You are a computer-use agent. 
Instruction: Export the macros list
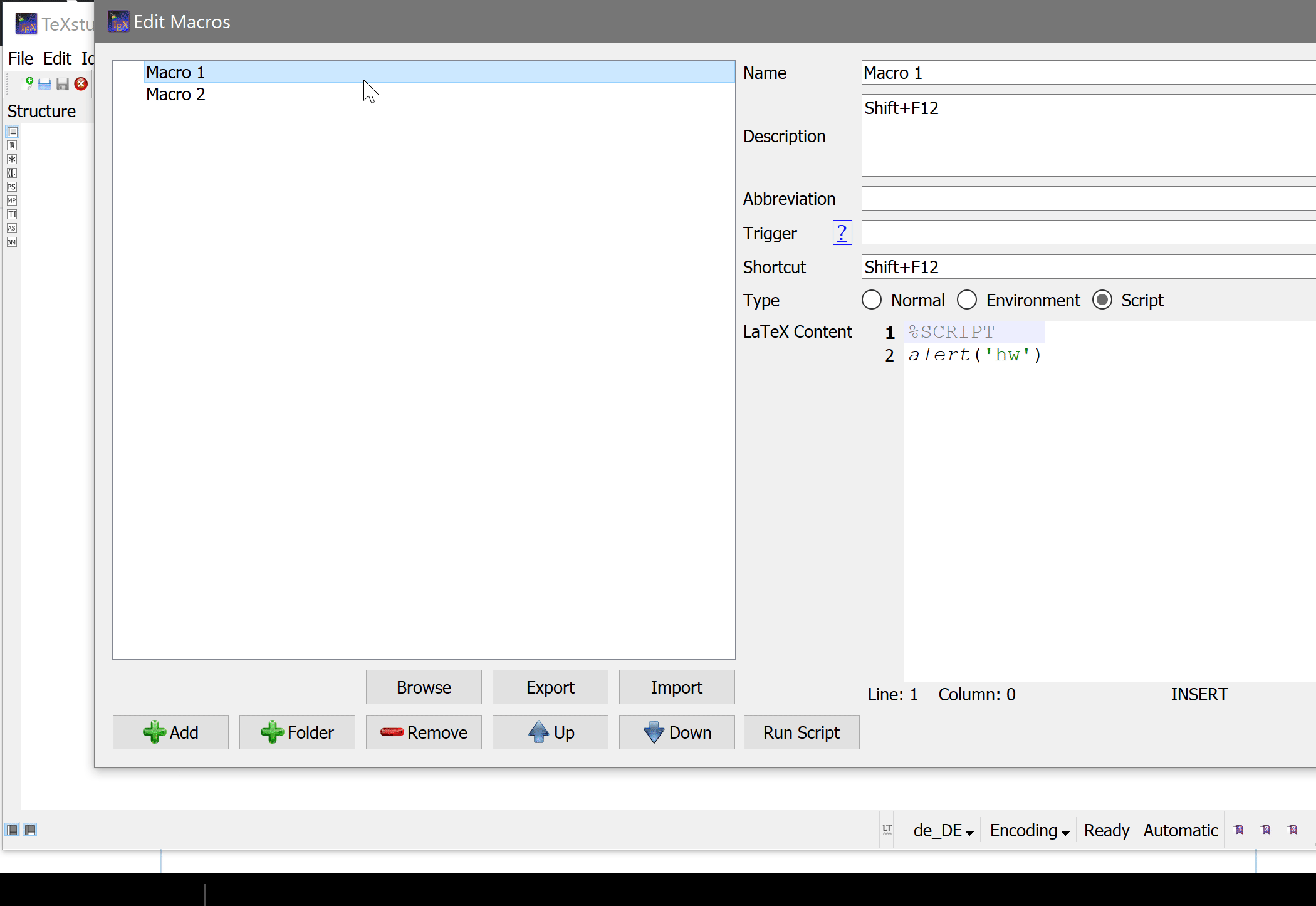coord(550,687)
